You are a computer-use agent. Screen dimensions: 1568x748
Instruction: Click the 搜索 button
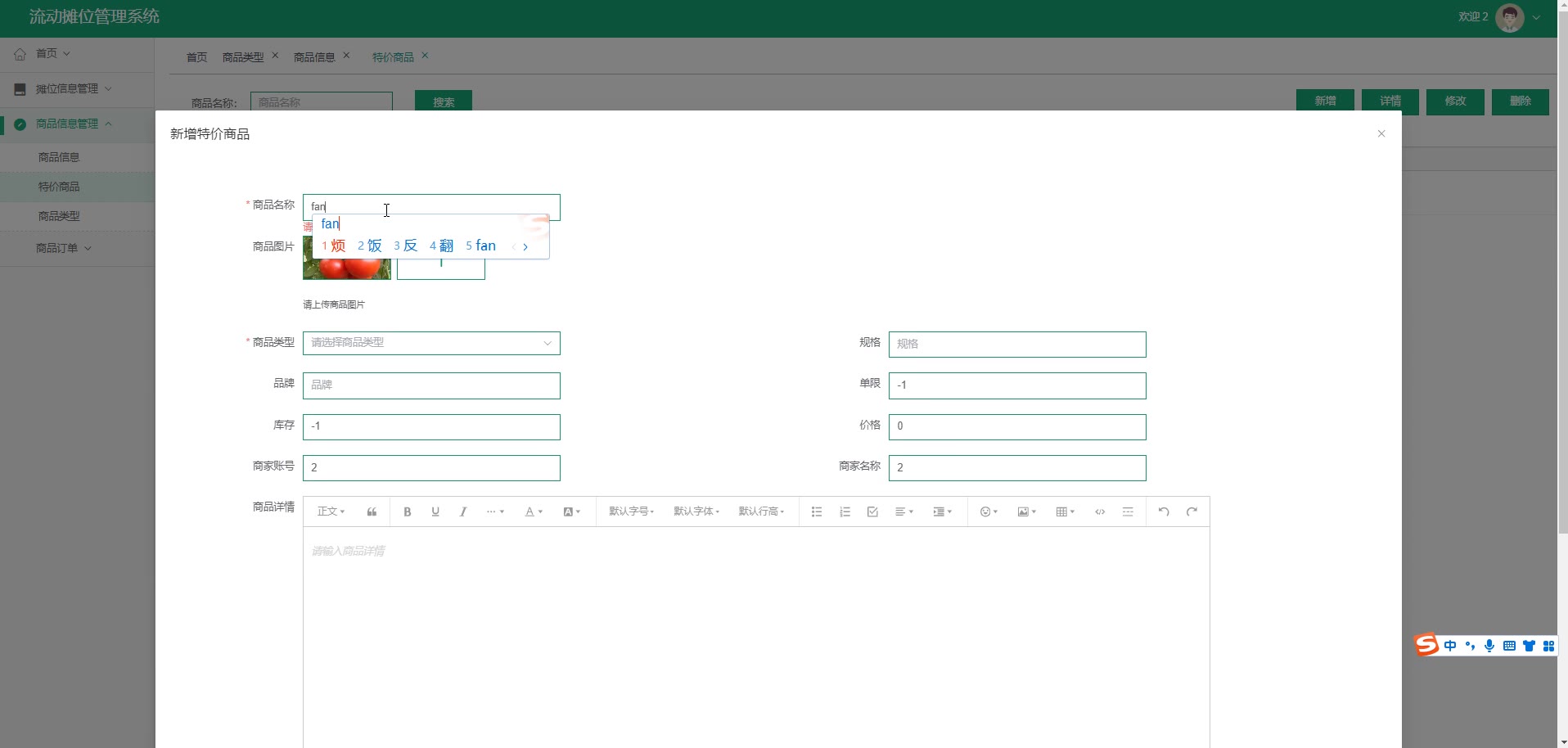[444, 101]
